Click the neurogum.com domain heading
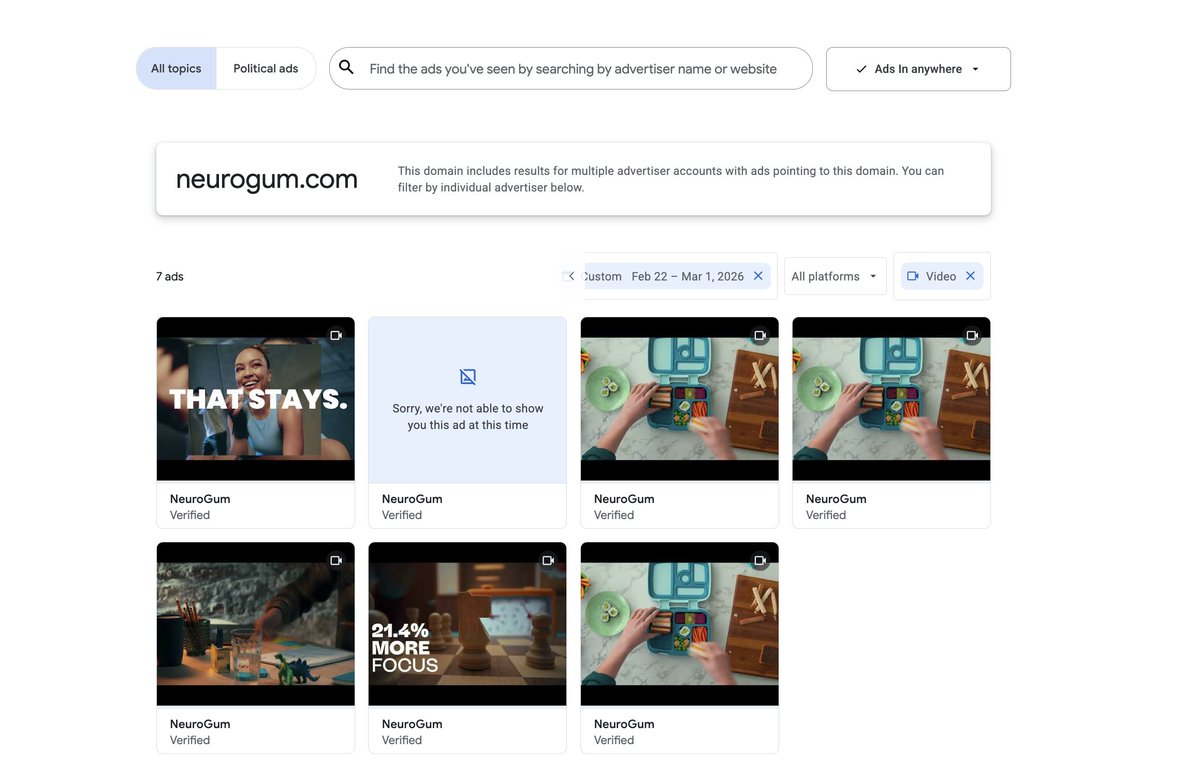The width and height of the screenshot is (1200, 770). (267, 179)
